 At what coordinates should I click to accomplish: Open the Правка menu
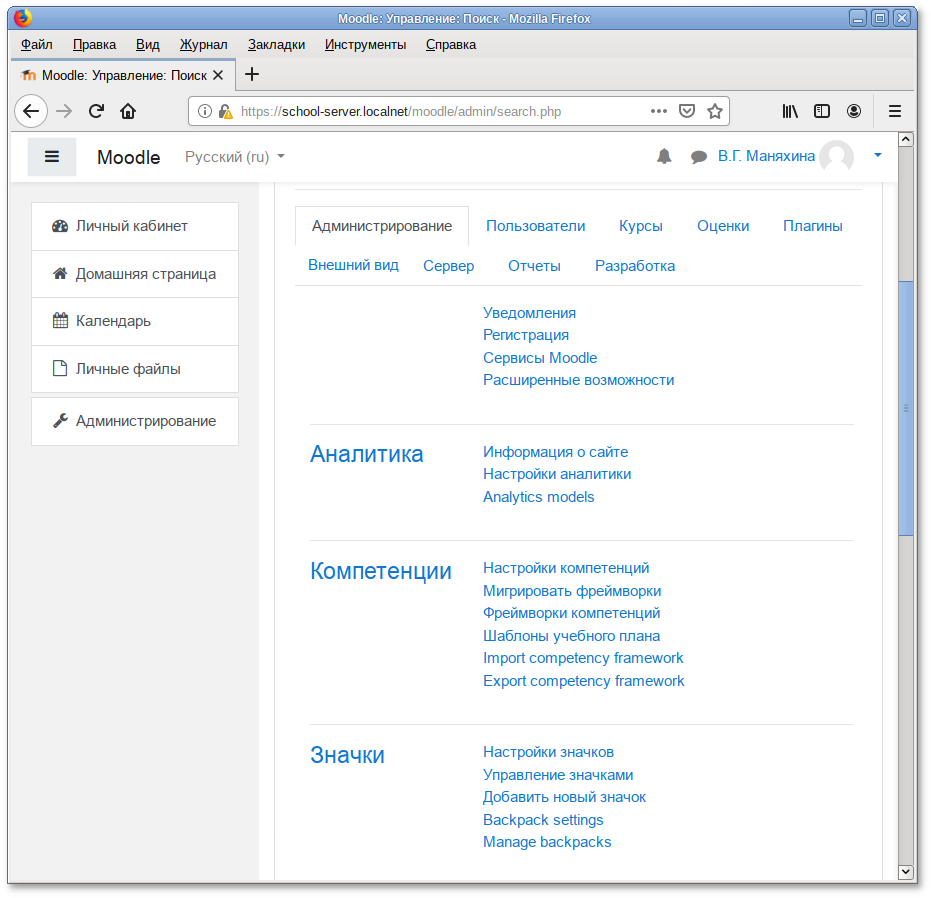(x=94, y=45)
